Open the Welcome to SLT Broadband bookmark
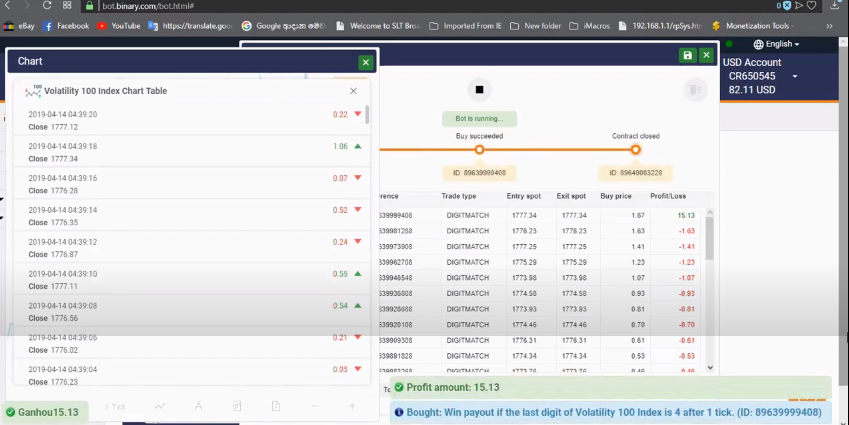 coord(378,26)
